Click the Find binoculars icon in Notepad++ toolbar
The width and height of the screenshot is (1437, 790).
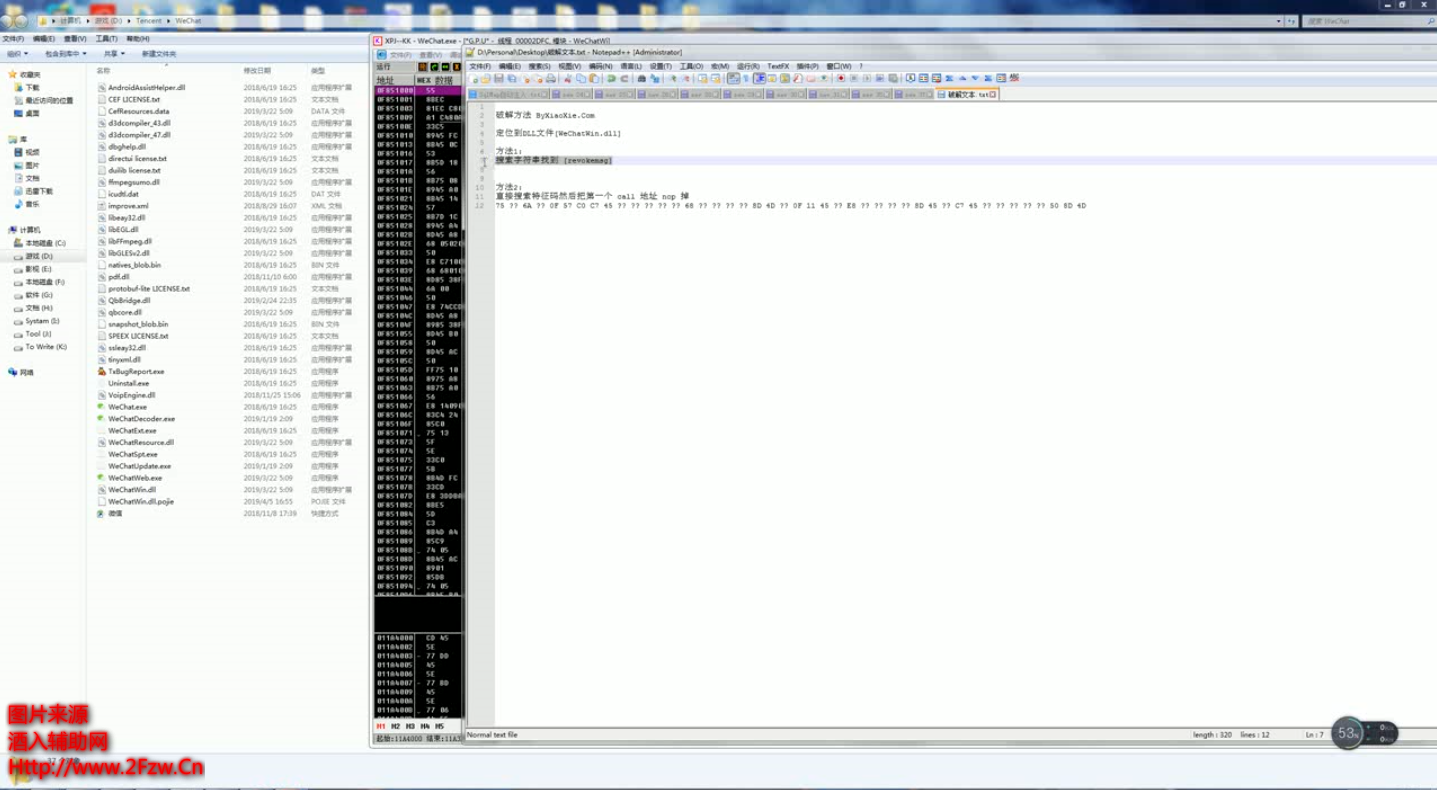coord(642,78)
